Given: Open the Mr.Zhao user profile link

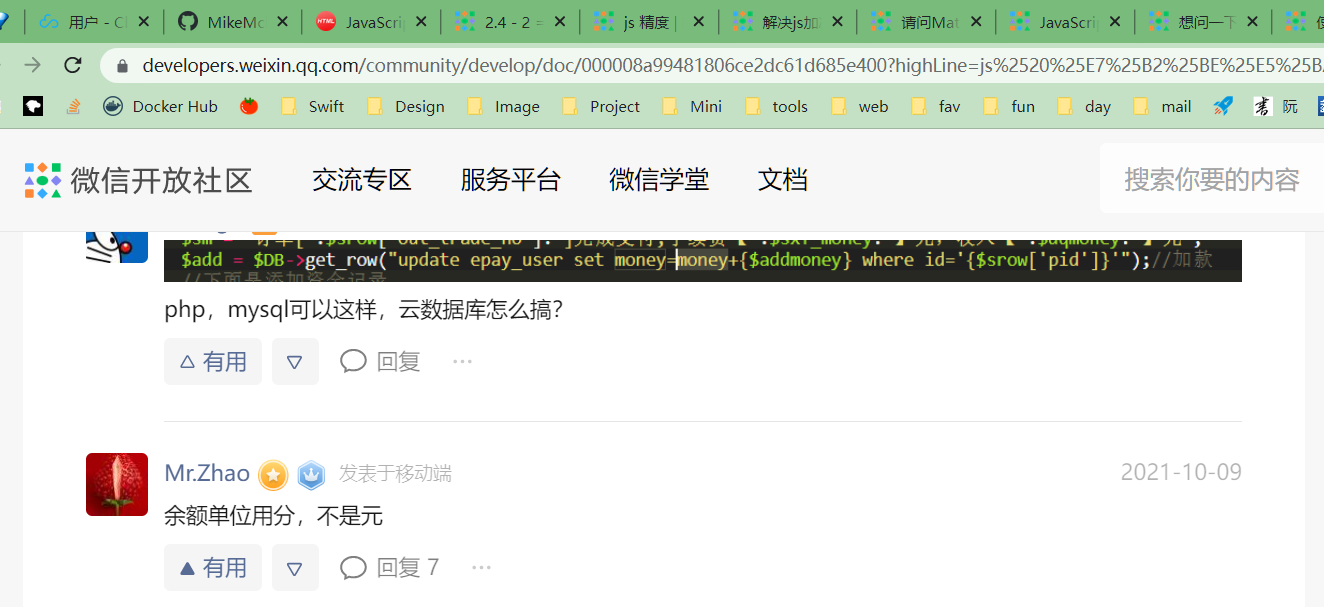Looking at the screenshot, I should coord(207,473).
